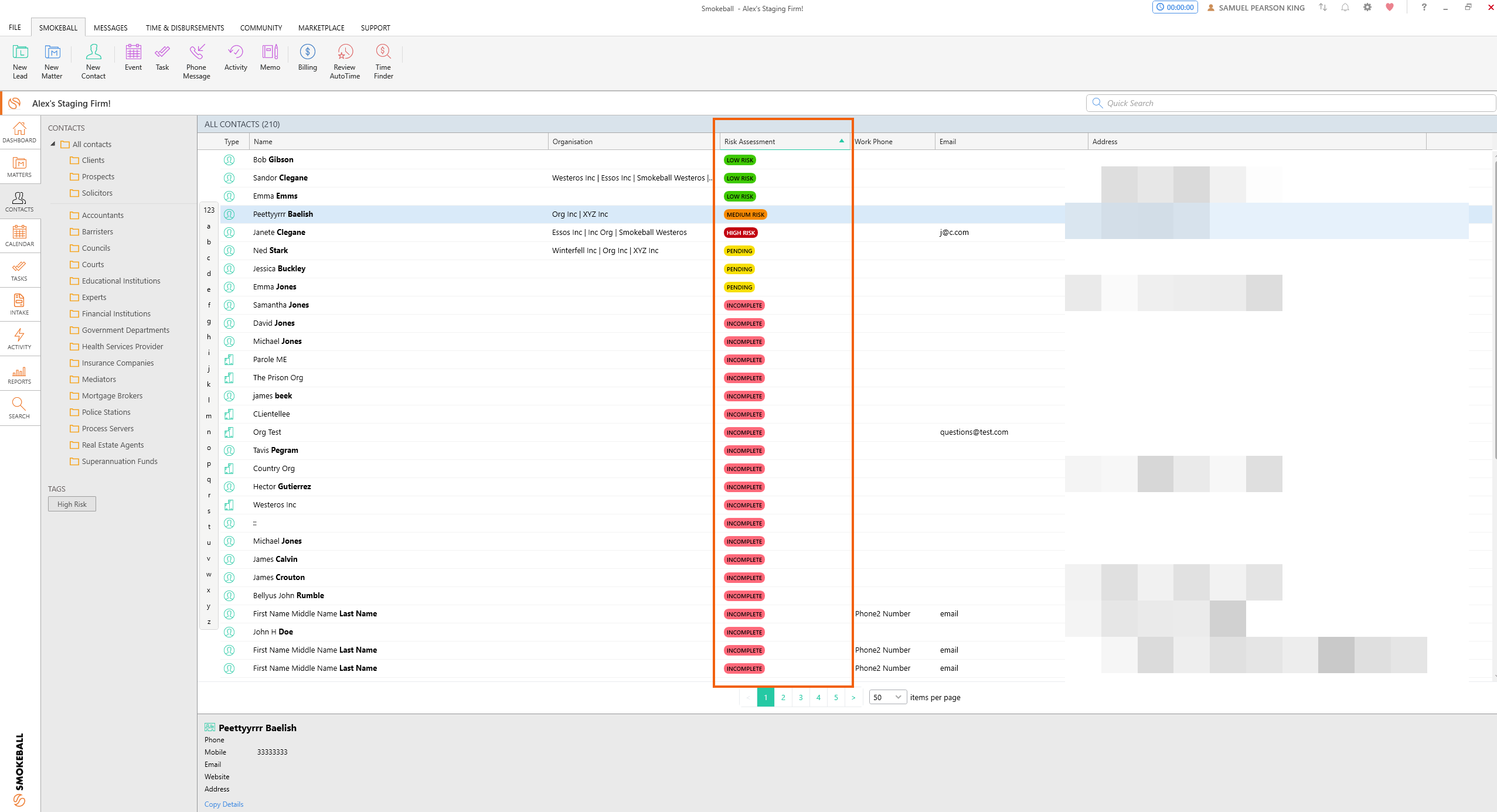Go to page 3 of contacts
The height and width of the screenshot is (812, 1497).
[801, 697]
